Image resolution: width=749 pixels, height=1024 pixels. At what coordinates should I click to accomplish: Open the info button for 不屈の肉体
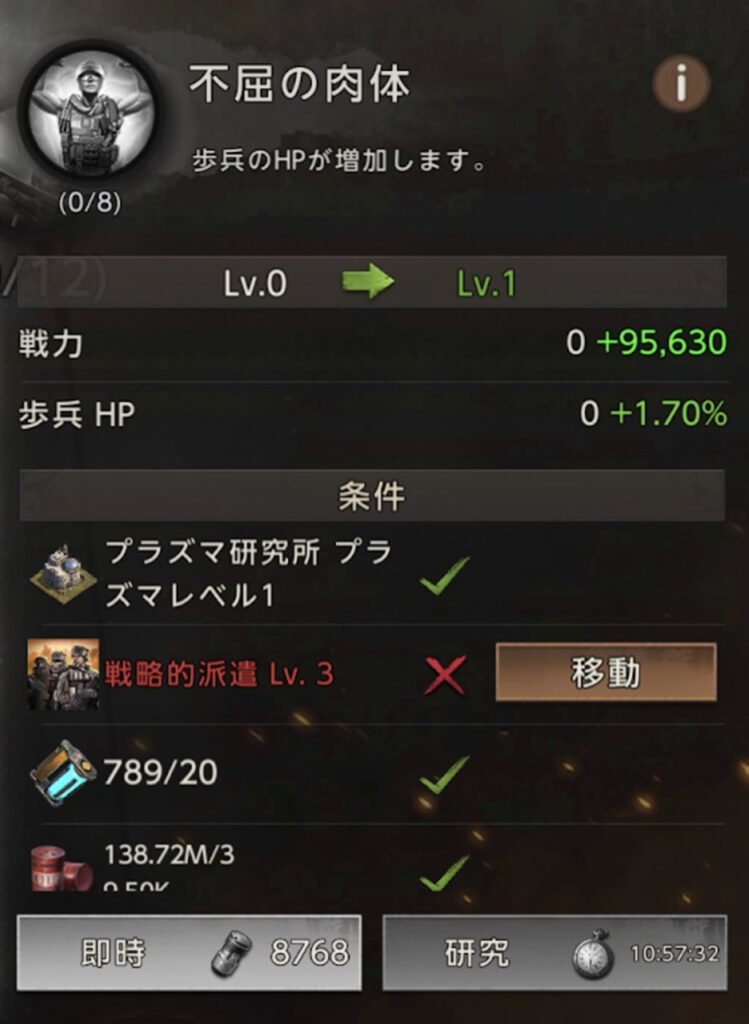[x=681, y=84]
